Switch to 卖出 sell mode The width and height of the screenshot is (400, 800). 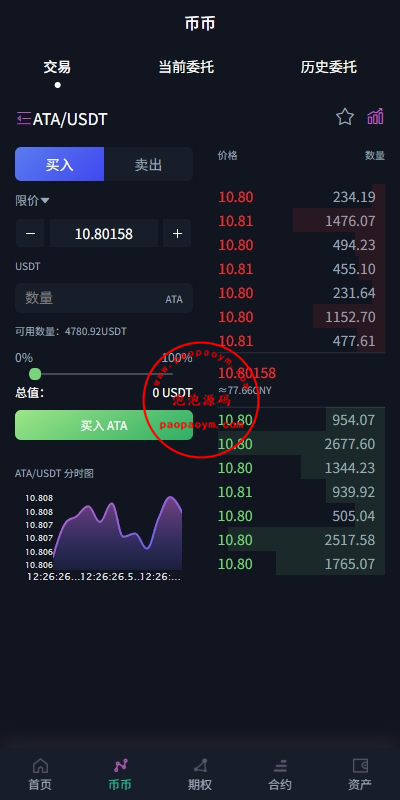point(148,164)
